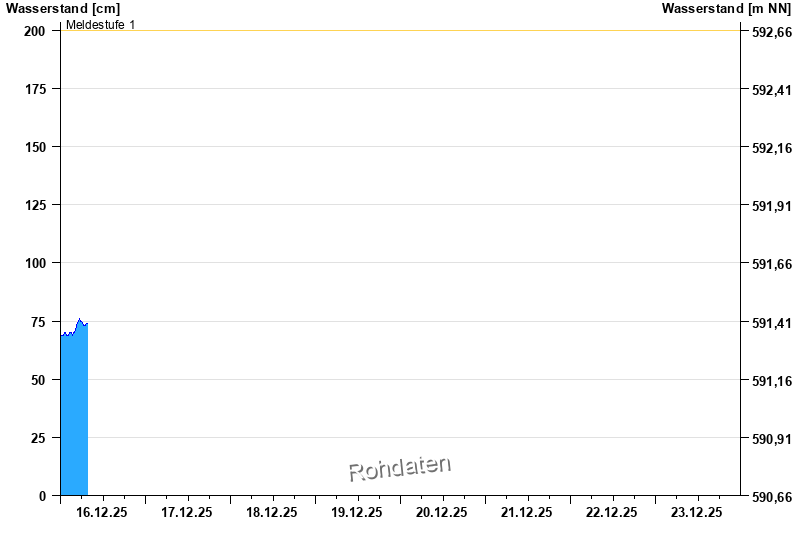Select the 18.12.25 date label

pos(272,512)
